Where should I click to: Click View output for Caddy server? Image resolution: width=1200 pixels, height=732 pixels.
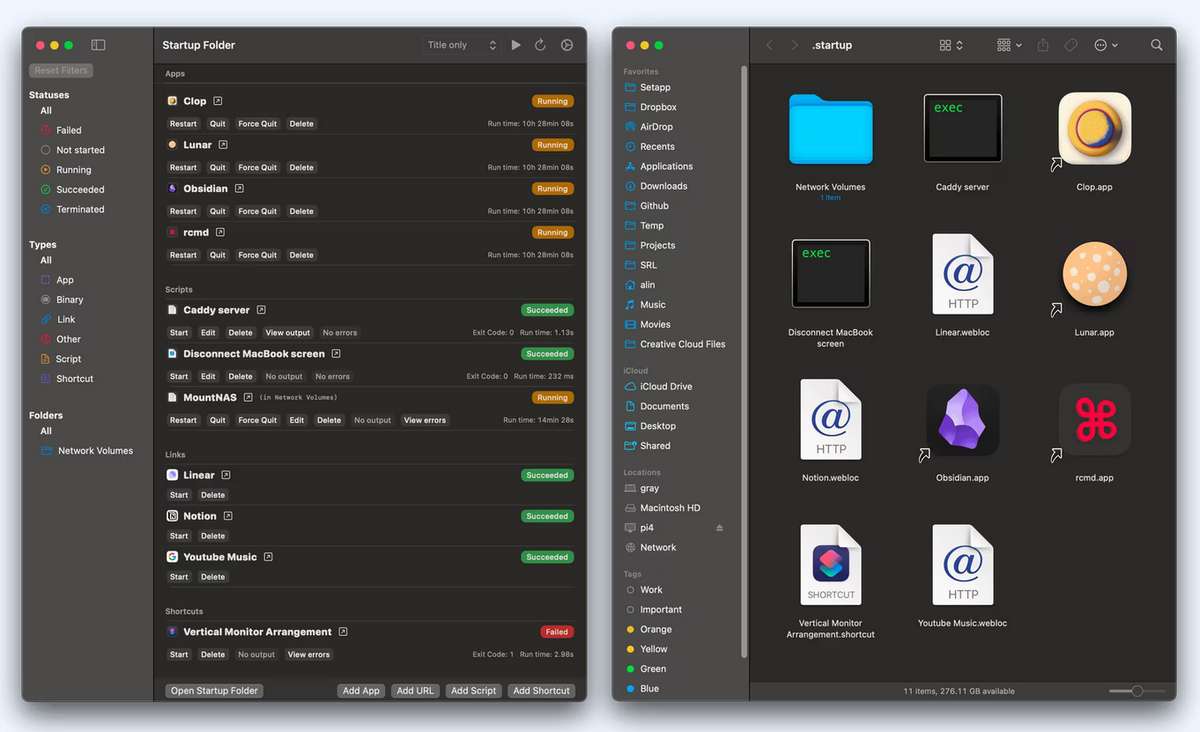288,333
